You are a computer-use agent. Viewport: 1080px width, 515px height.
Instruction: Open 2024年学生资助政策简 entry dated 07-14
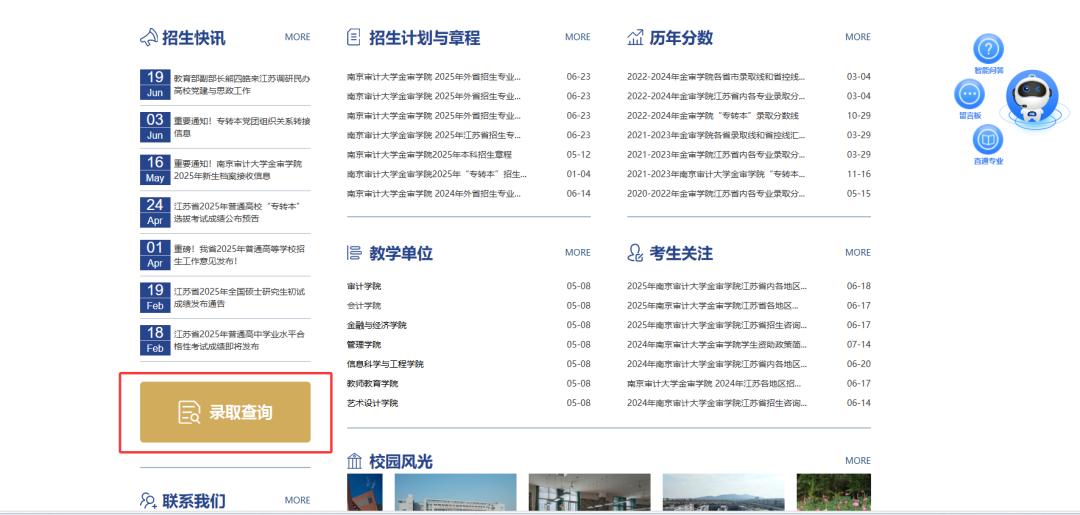pyautogui.click(x=717, y=344)
